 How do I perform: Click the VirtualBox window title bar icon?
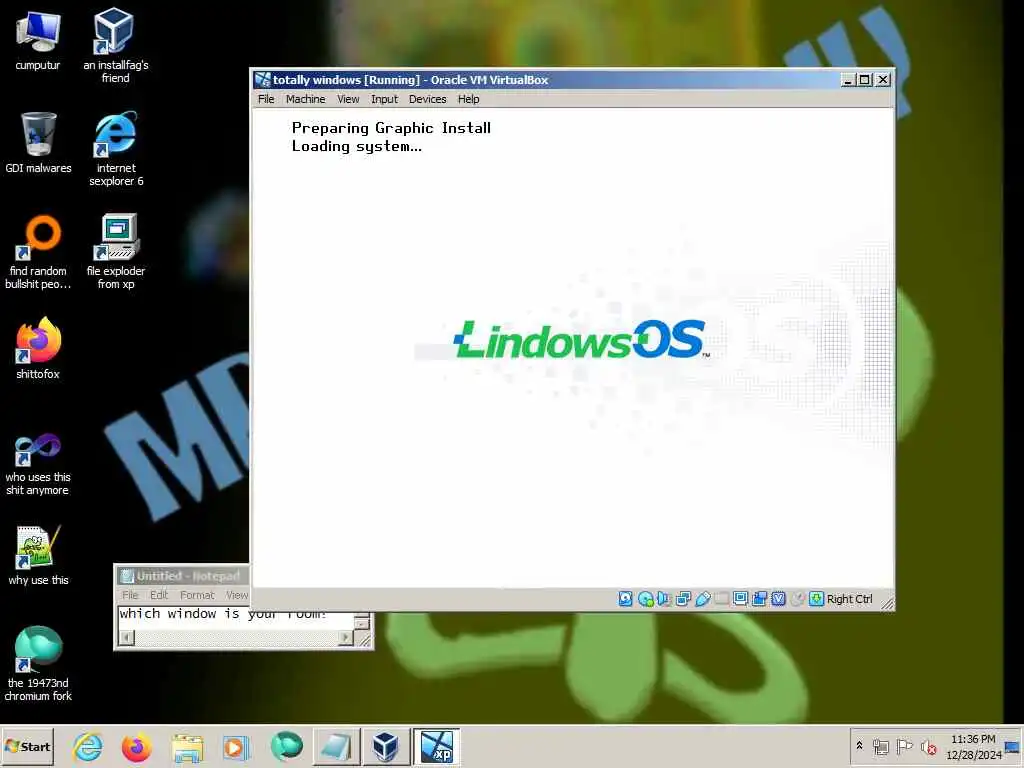[x=263, y=80]
